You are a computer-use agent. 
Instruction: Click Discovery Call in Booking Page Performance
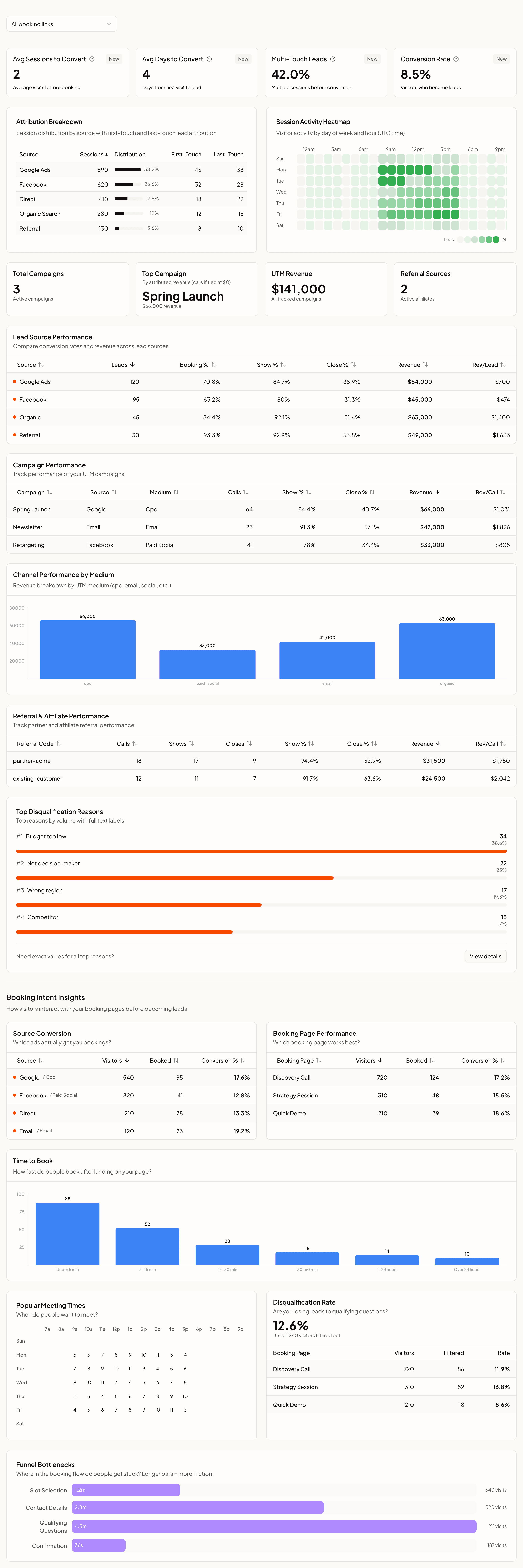point(292,1077)
